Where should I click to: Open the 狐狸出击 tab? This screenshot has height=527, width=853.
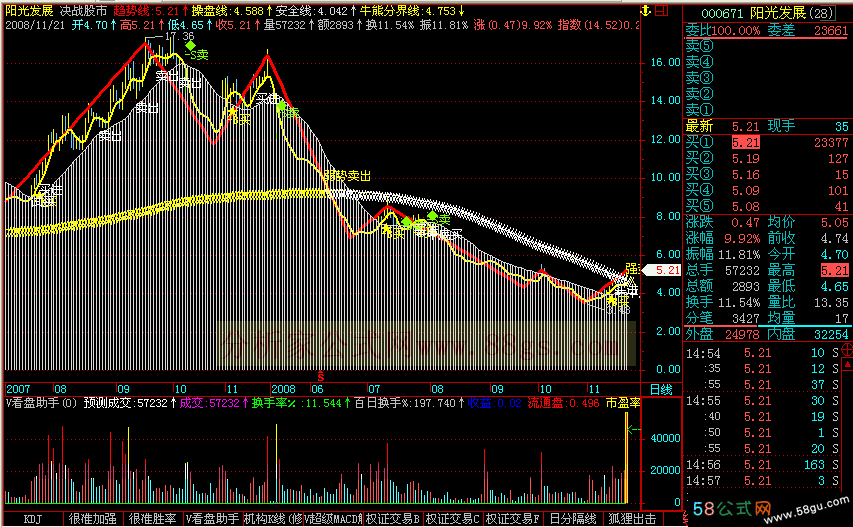pos(632,519)
